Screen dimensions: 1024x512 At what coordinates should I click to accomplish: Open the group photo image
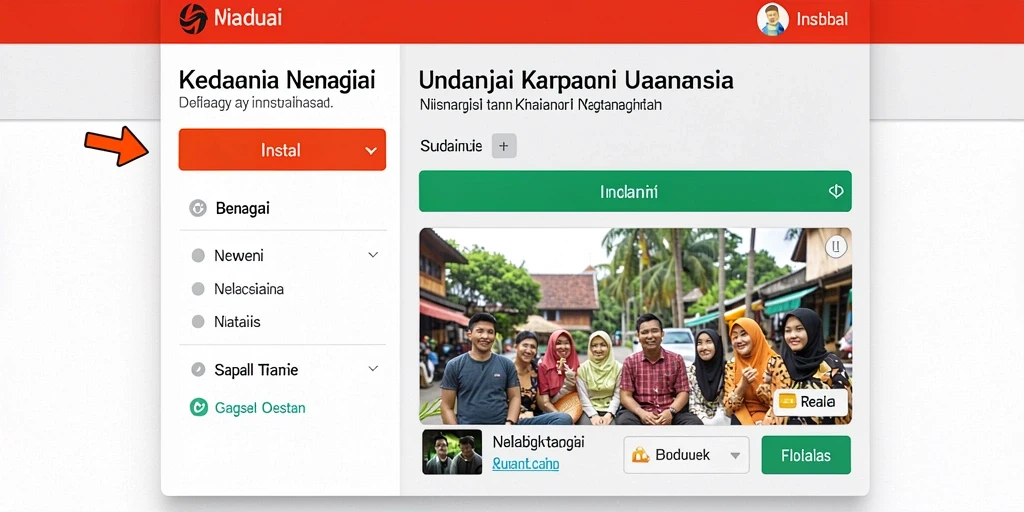pyautogui.click(x=635, y=326)
